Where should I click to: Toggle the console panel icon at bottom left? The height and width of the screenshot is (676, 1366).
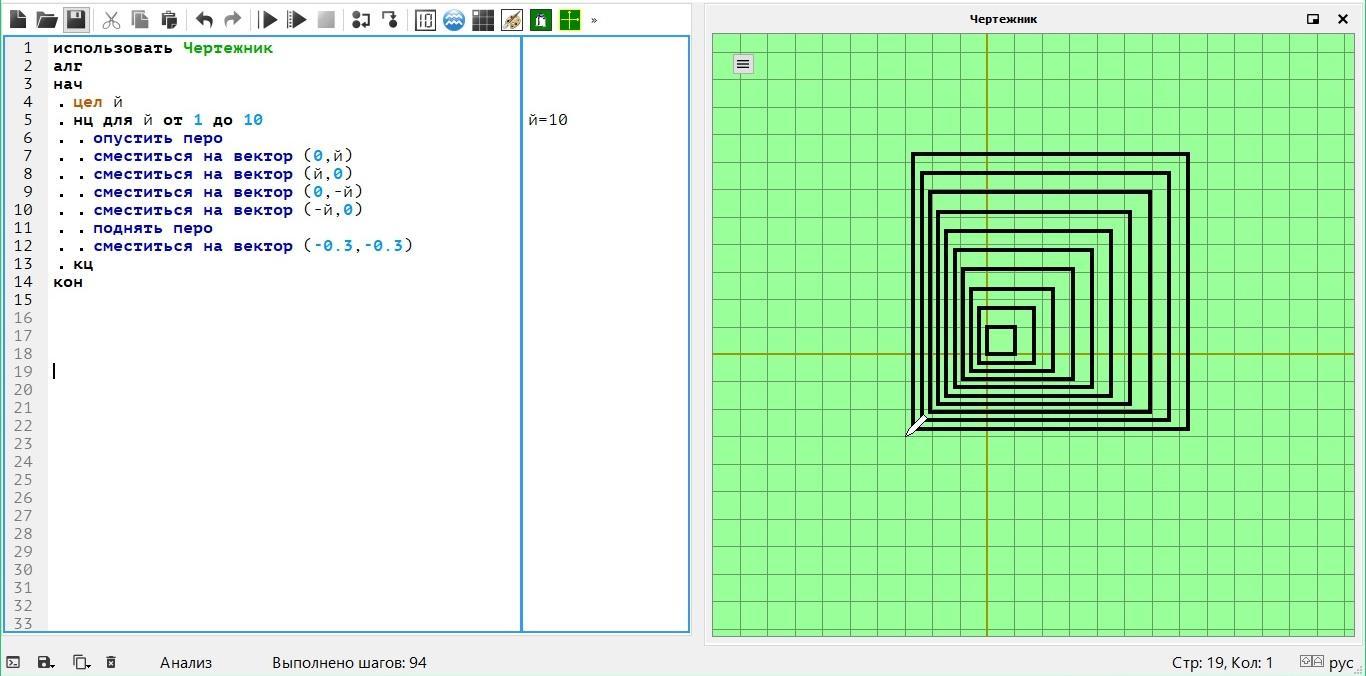pos(13,662)
